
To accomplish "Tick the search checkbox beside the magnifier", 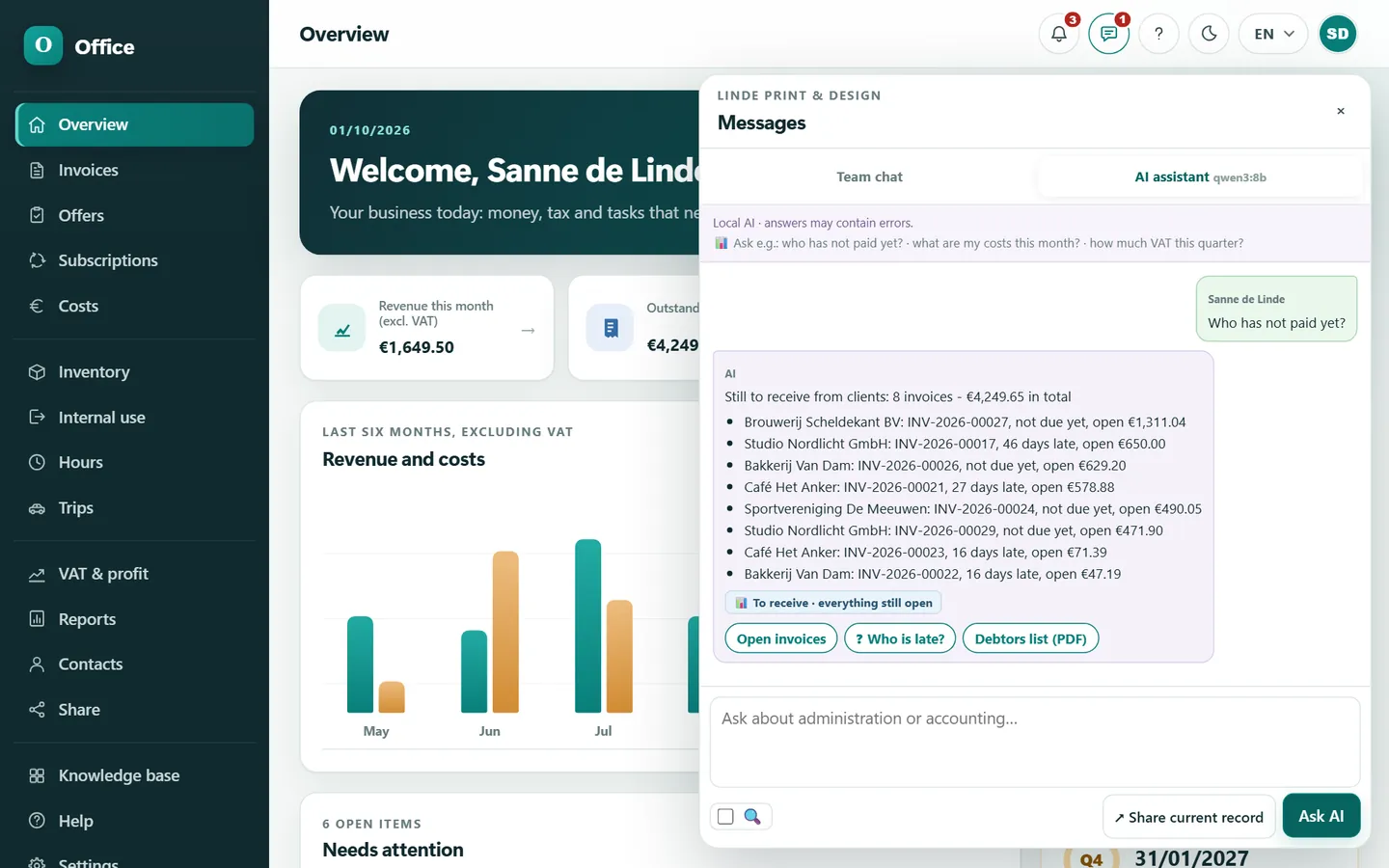I will coord(725,817).
